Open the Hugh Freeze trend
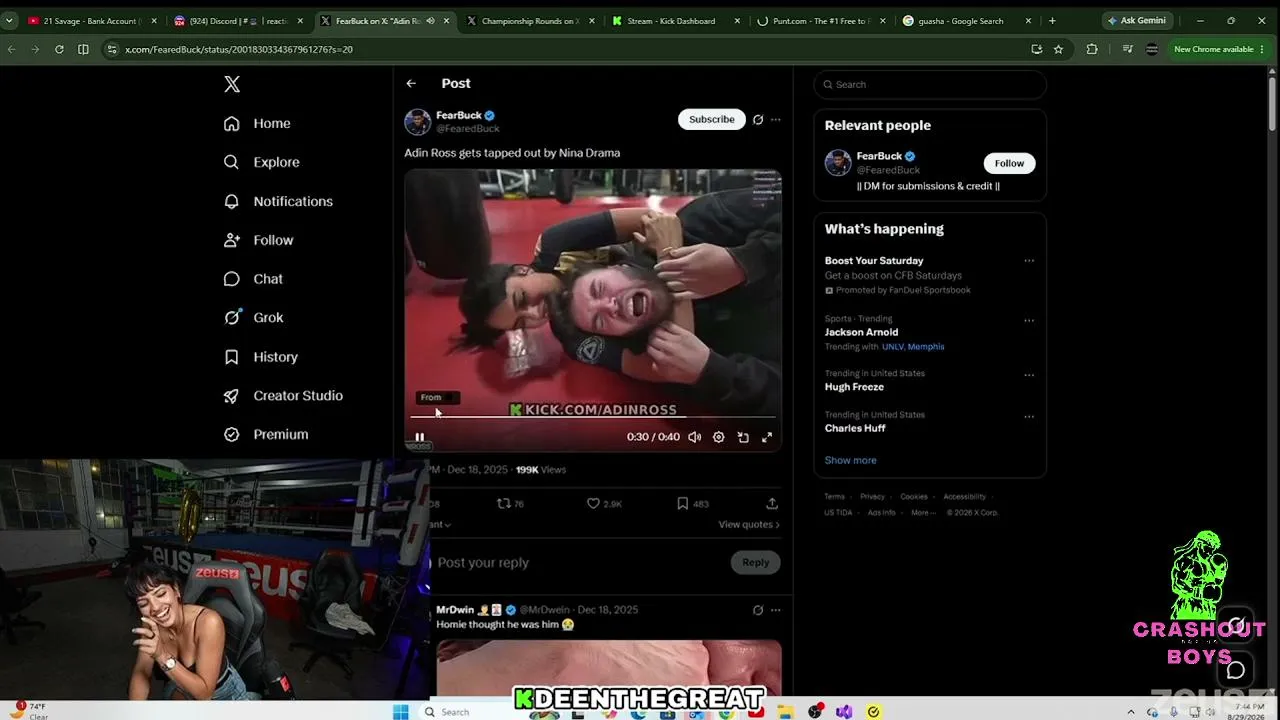 (x=854, y=387)
